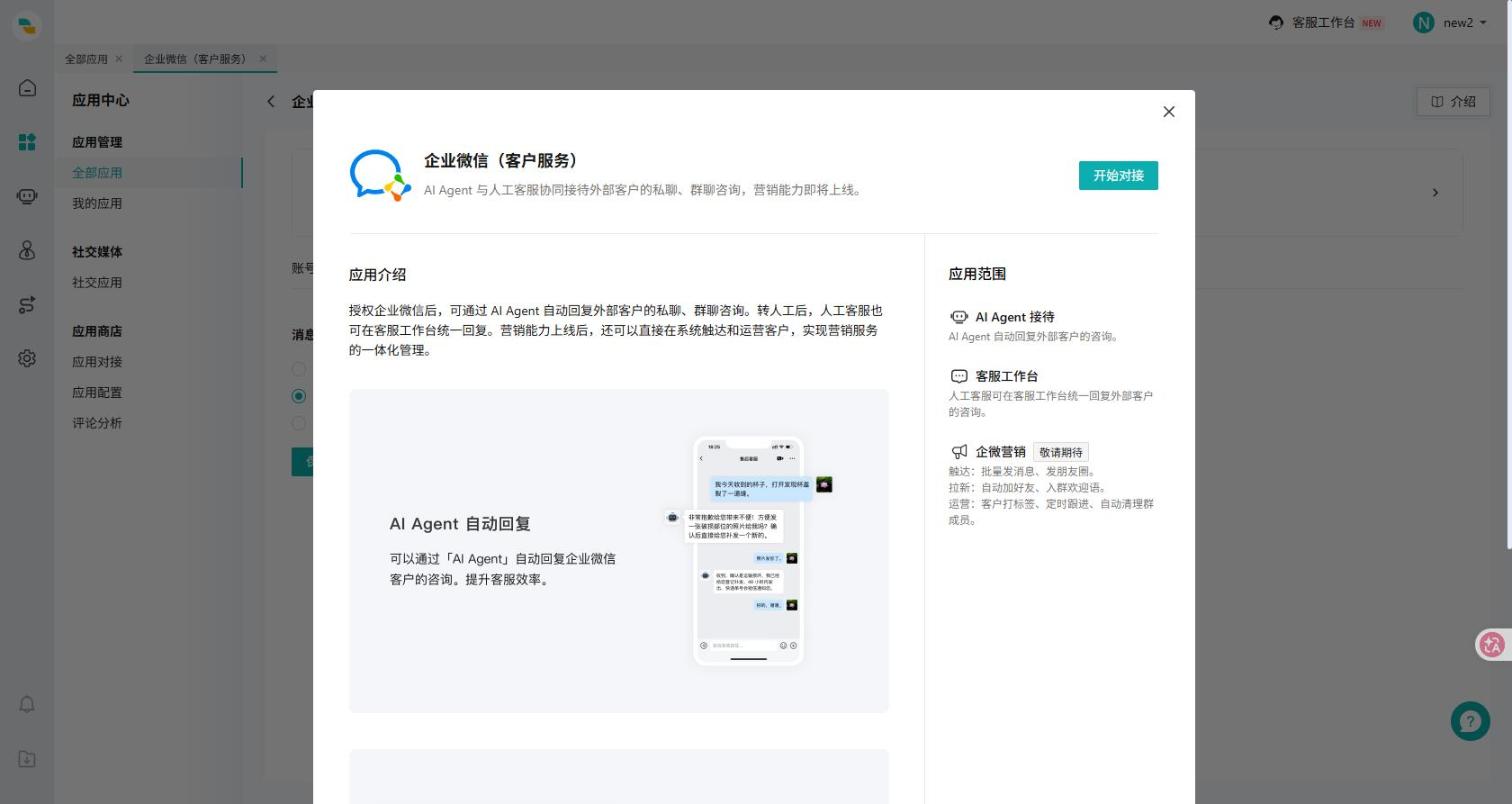Go back with the left chevron arrow
Viewport: 1512px width, 804px height.
271,101
